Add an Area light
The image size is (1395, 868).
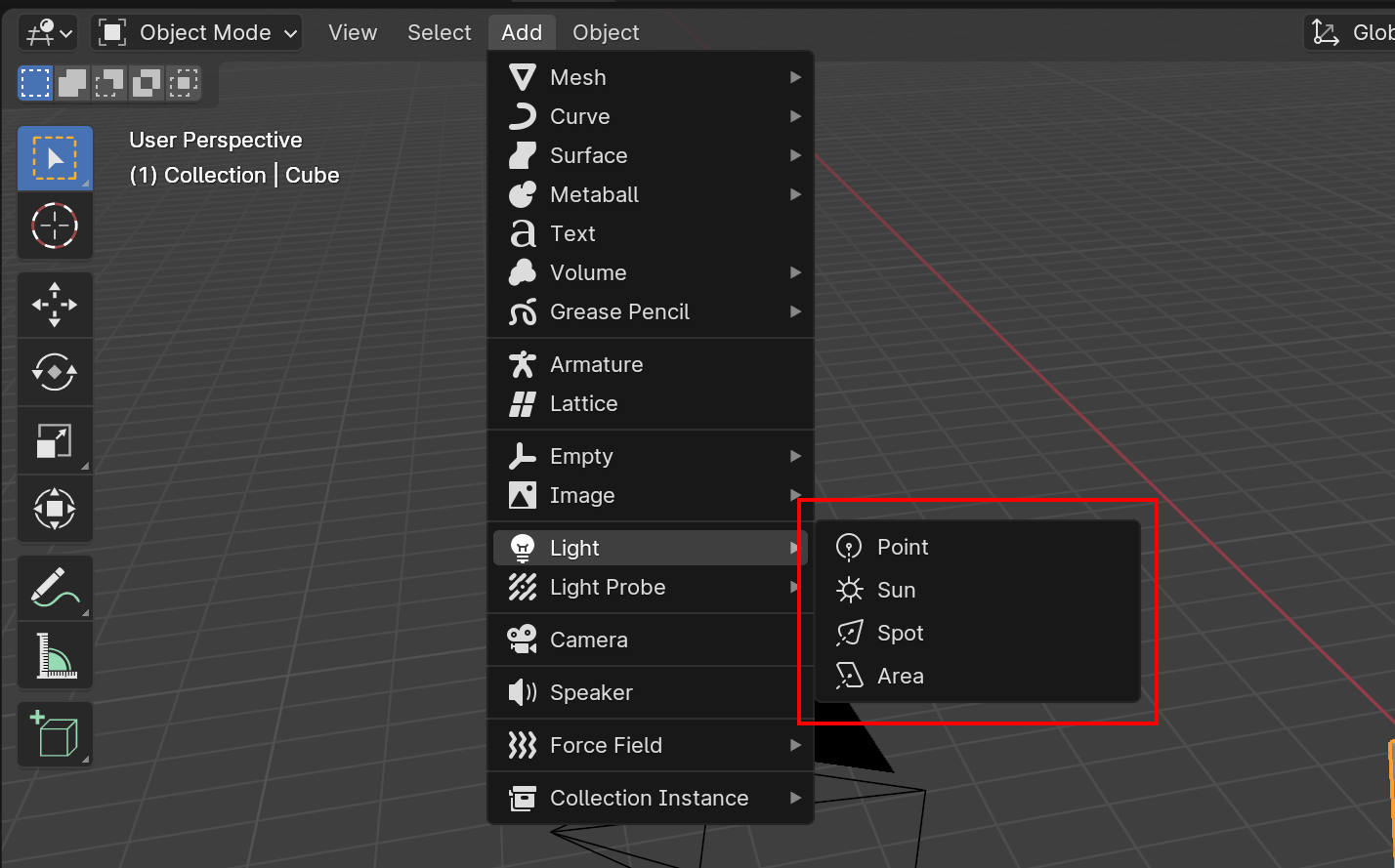(978, 676)
